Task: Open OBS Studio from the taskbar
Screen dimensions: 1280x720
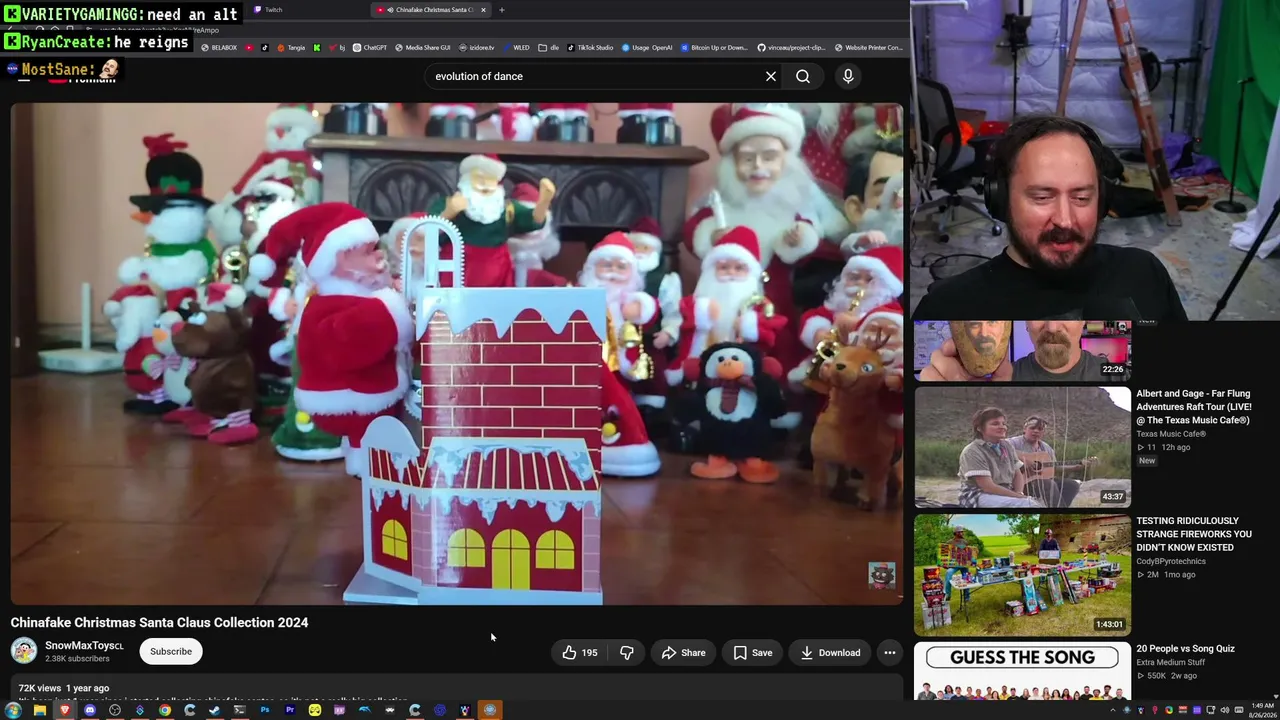Action: (x=114, y=710)
